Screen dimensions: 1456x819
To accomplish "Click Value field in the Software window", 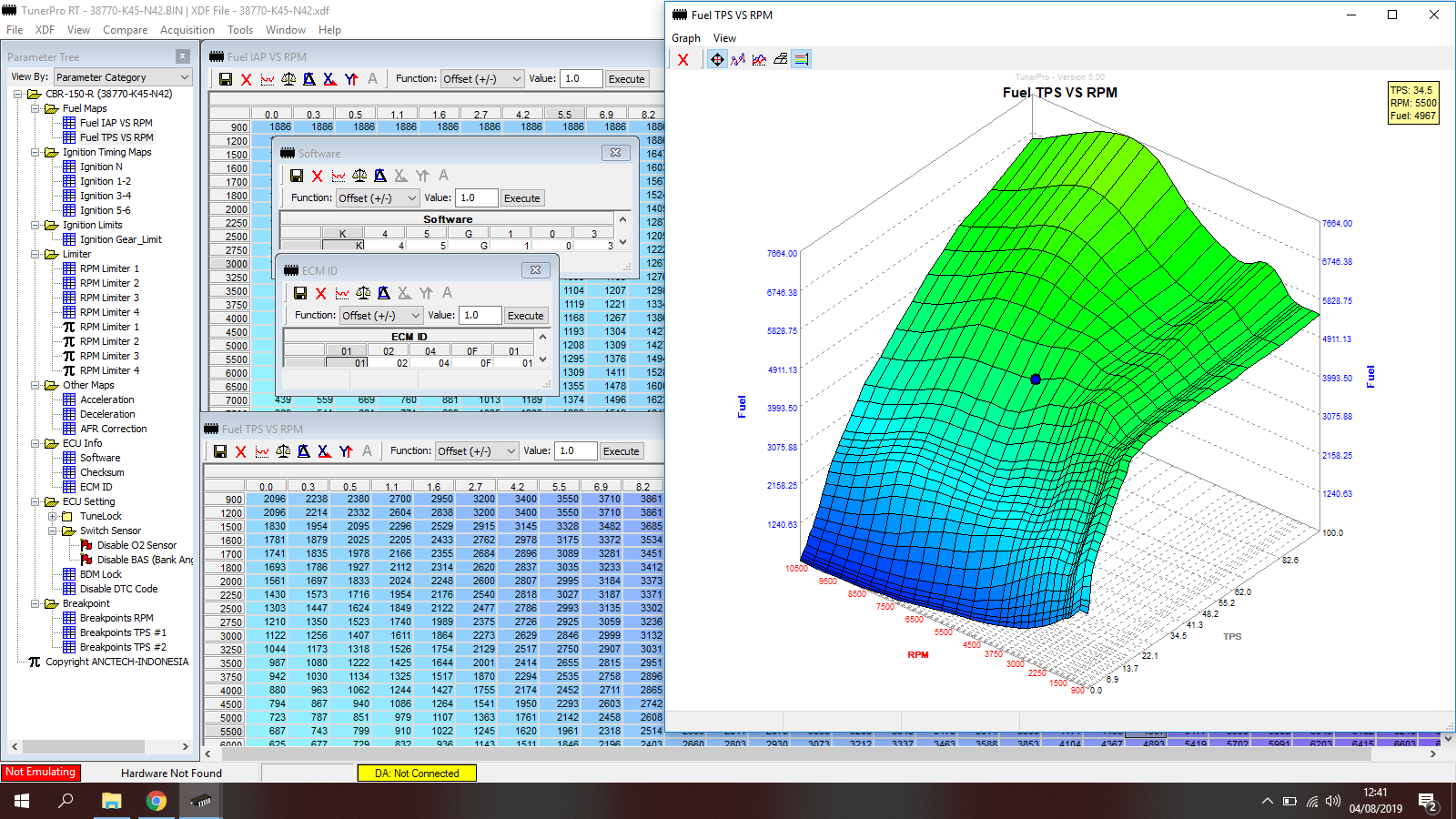I will click(x=476, y=198).
